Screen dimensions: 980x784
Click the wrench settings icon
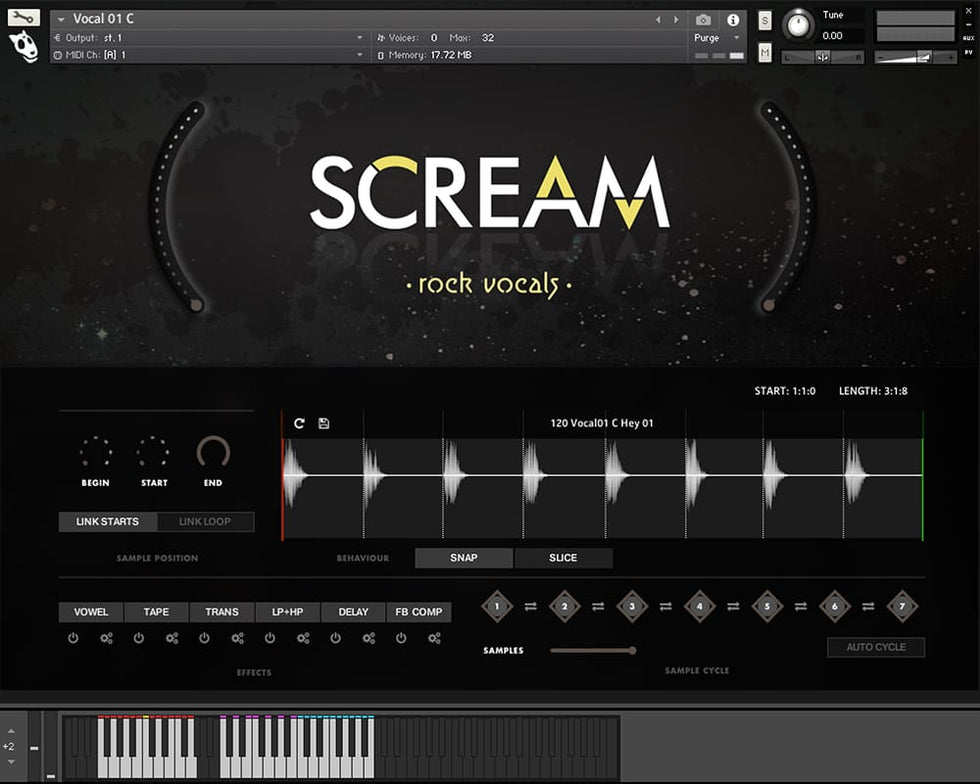point(23,17)
